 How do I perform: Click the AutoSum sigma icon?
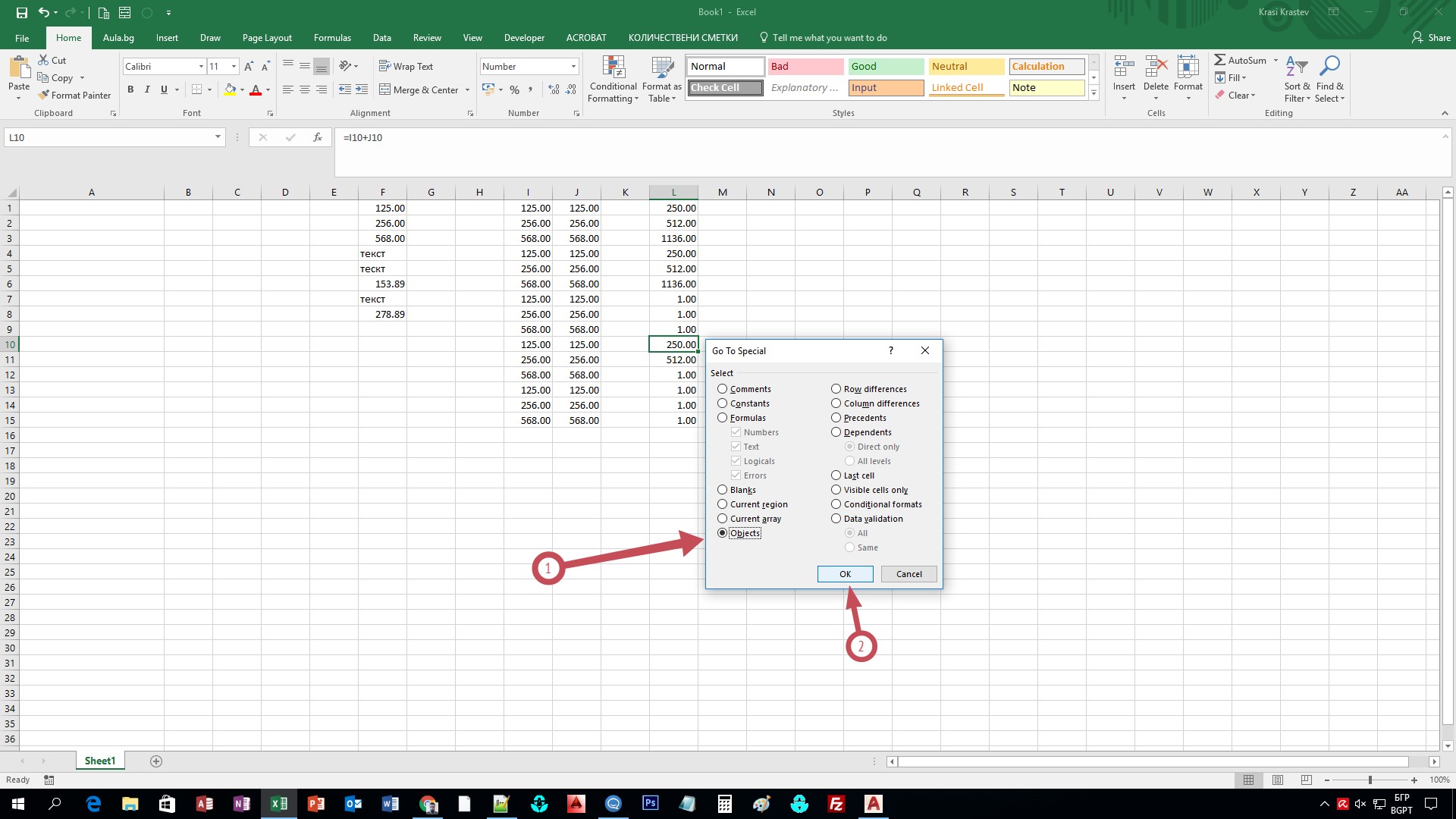tap(1219, 60)
